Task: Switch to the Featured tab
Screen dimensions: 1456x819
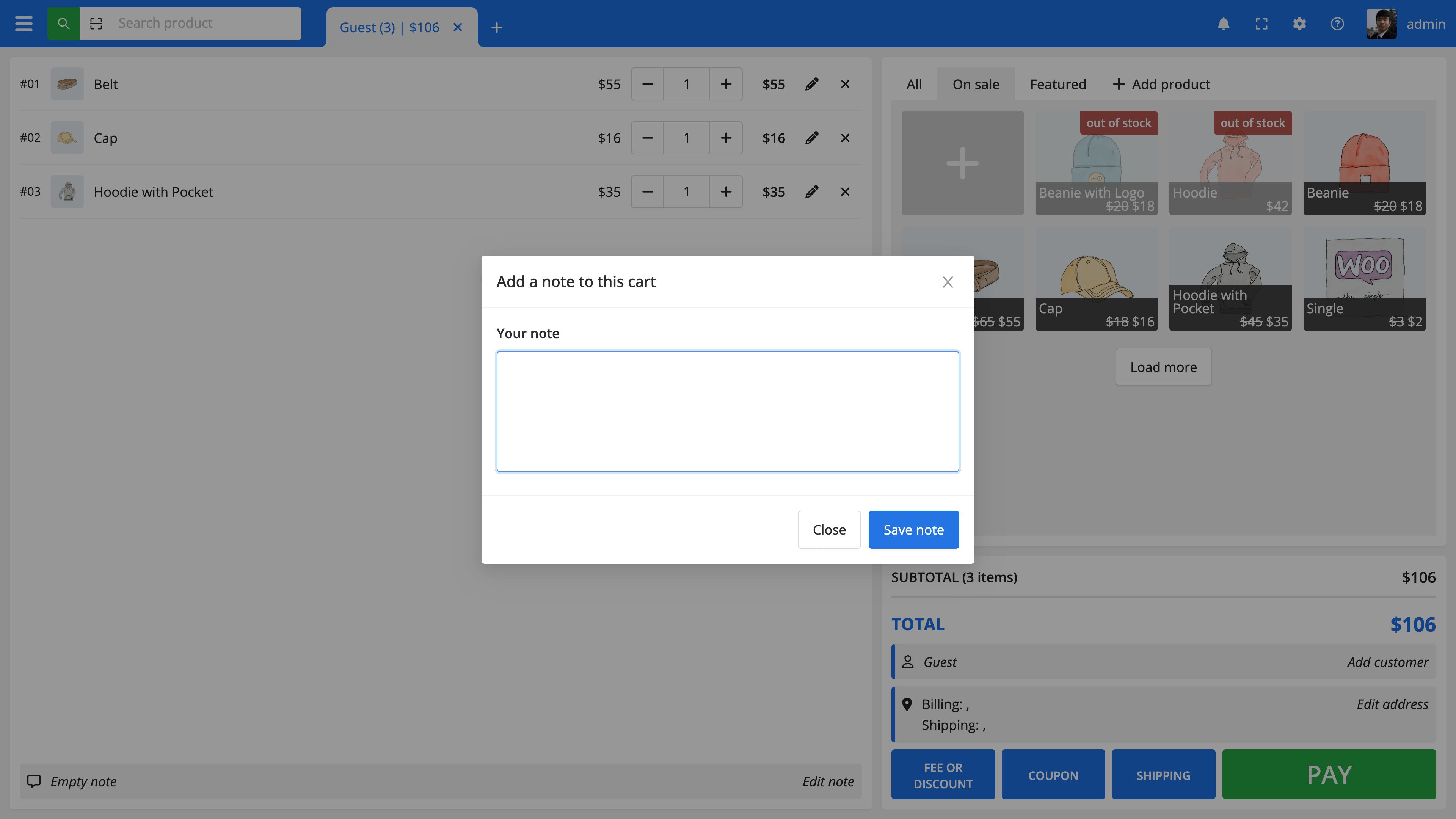Action: coord(1057,84)
